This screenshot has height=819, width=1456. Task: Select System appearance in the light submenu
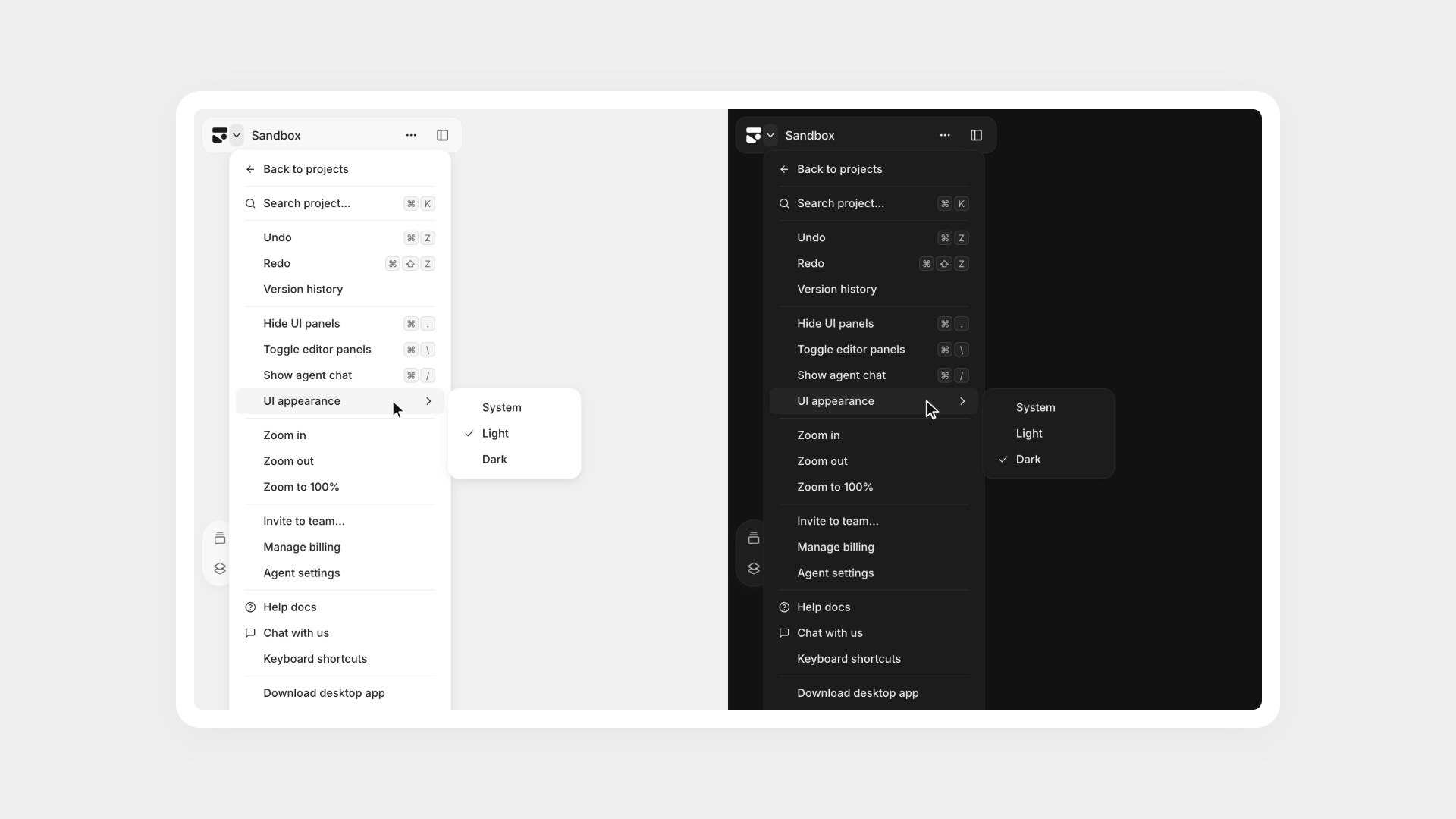(x=514, y=407)
